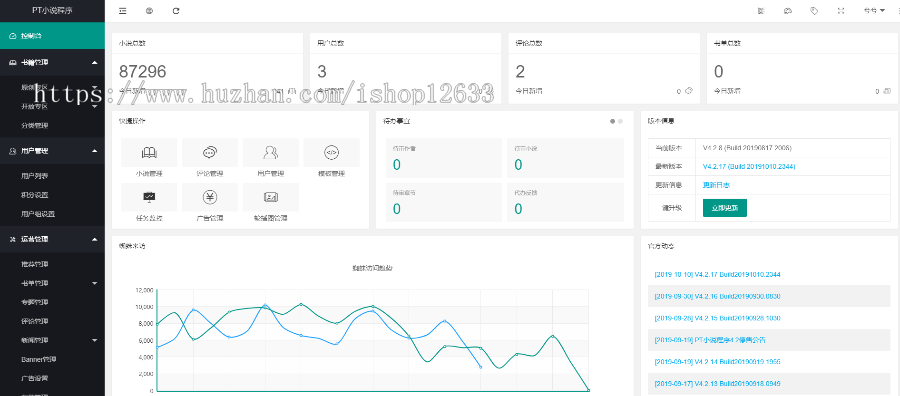The height and width of the screenshot is (396, 900).
Task: Collapse the 运营管理 sidebar group arrow
Action: tap(95, 239)
